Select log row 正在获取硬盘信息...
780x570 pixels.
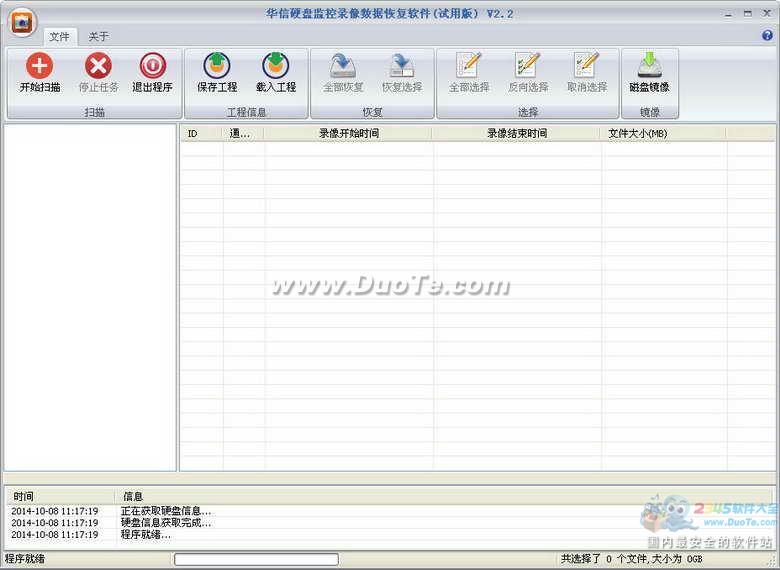[388, 511]
